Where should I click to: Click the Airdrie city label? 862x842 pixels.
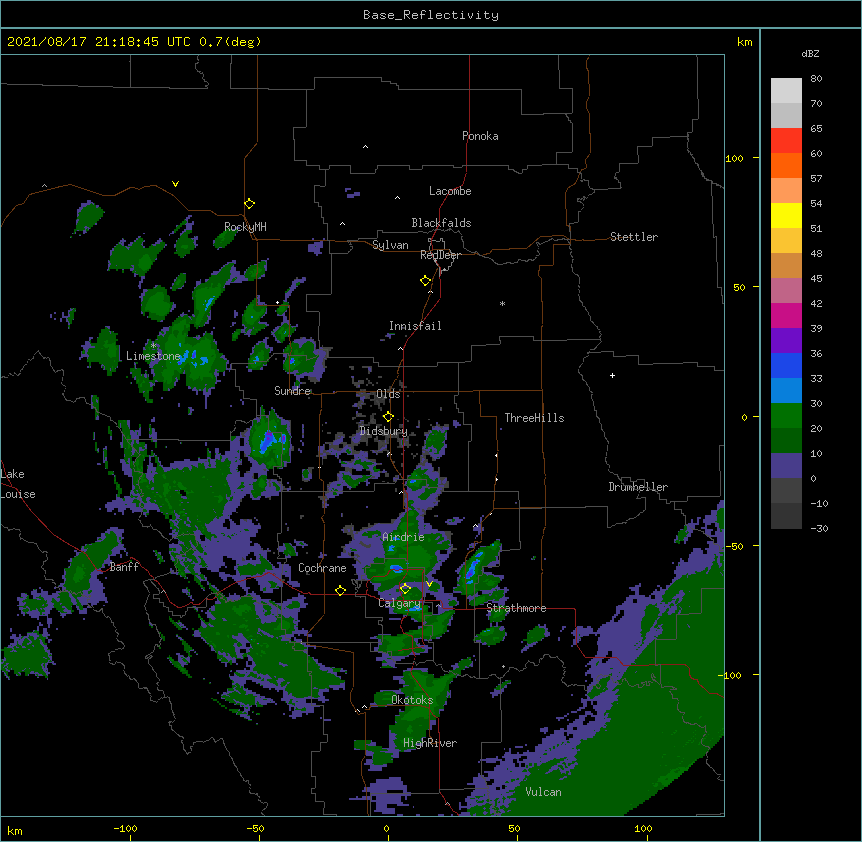(x=403, y=537)
